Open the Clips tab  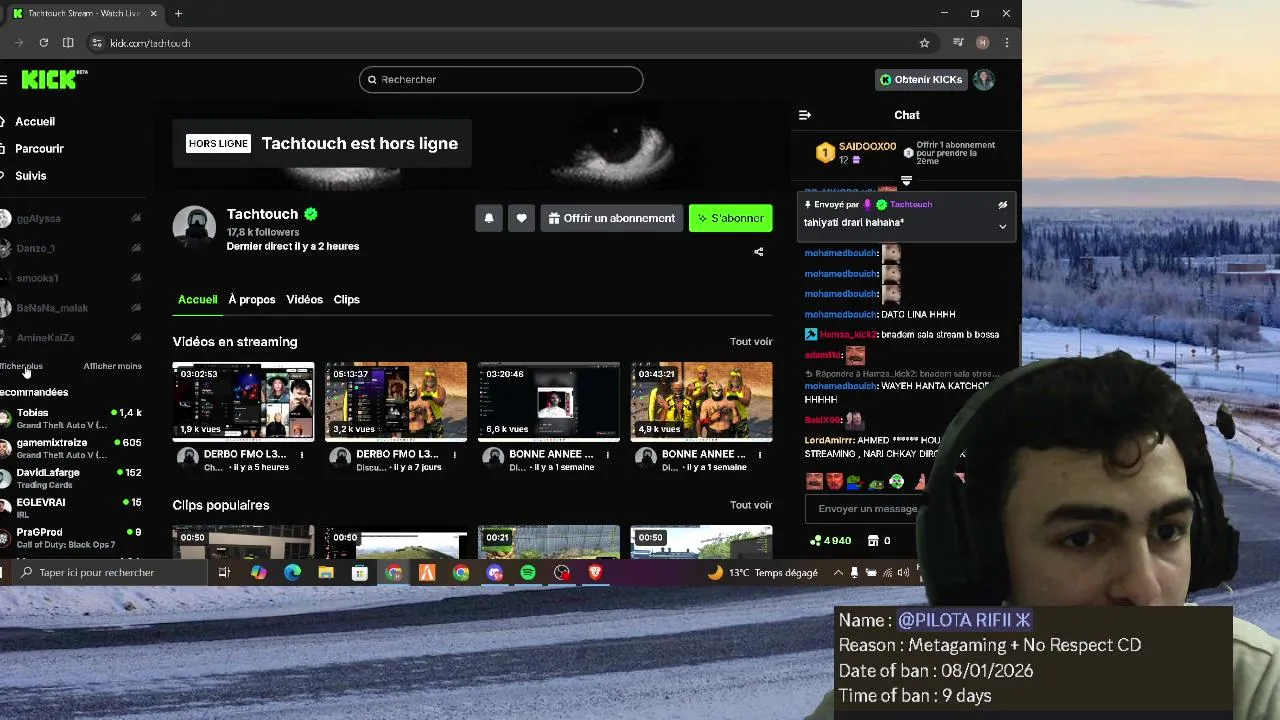tap(346, 299)
